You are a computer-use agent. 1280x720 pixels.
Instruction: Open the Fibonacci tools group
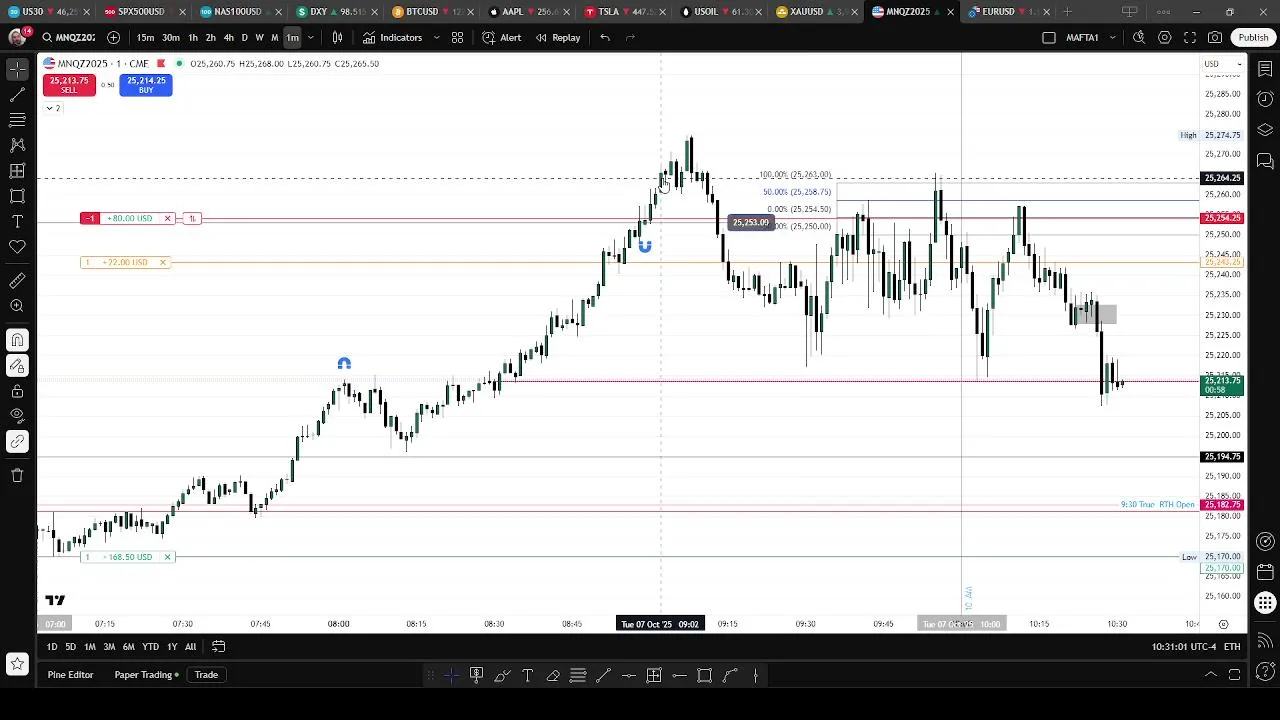pos(17,120)
